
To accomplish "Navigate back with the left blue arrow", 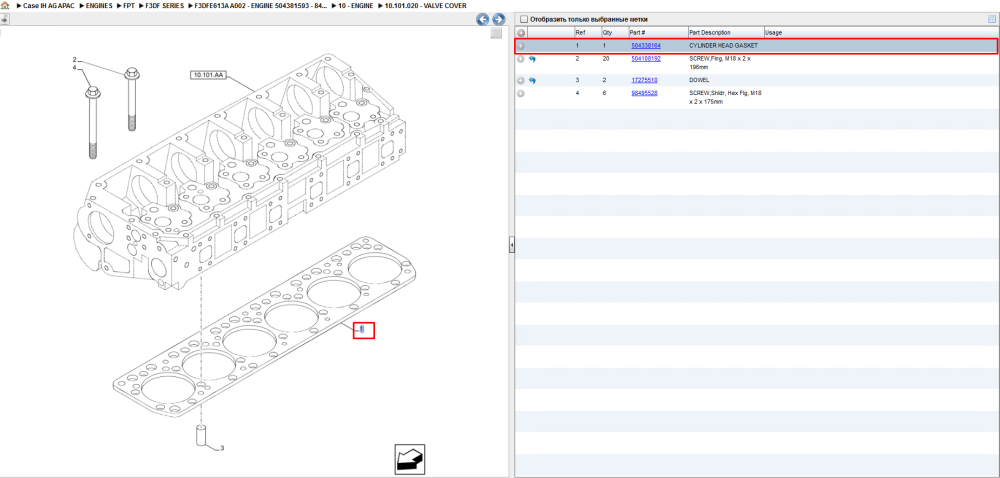I will pos(483,20).
